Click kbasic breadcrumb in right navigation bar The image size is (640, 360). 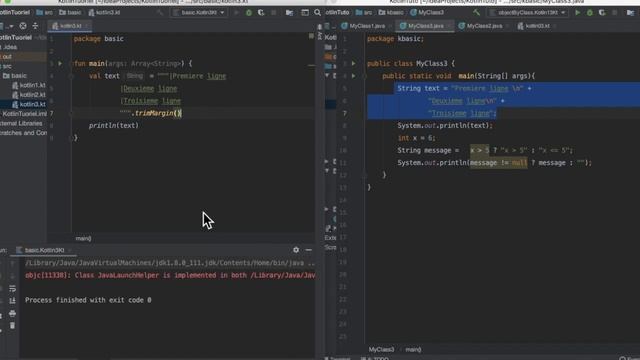tap(391, 13)
